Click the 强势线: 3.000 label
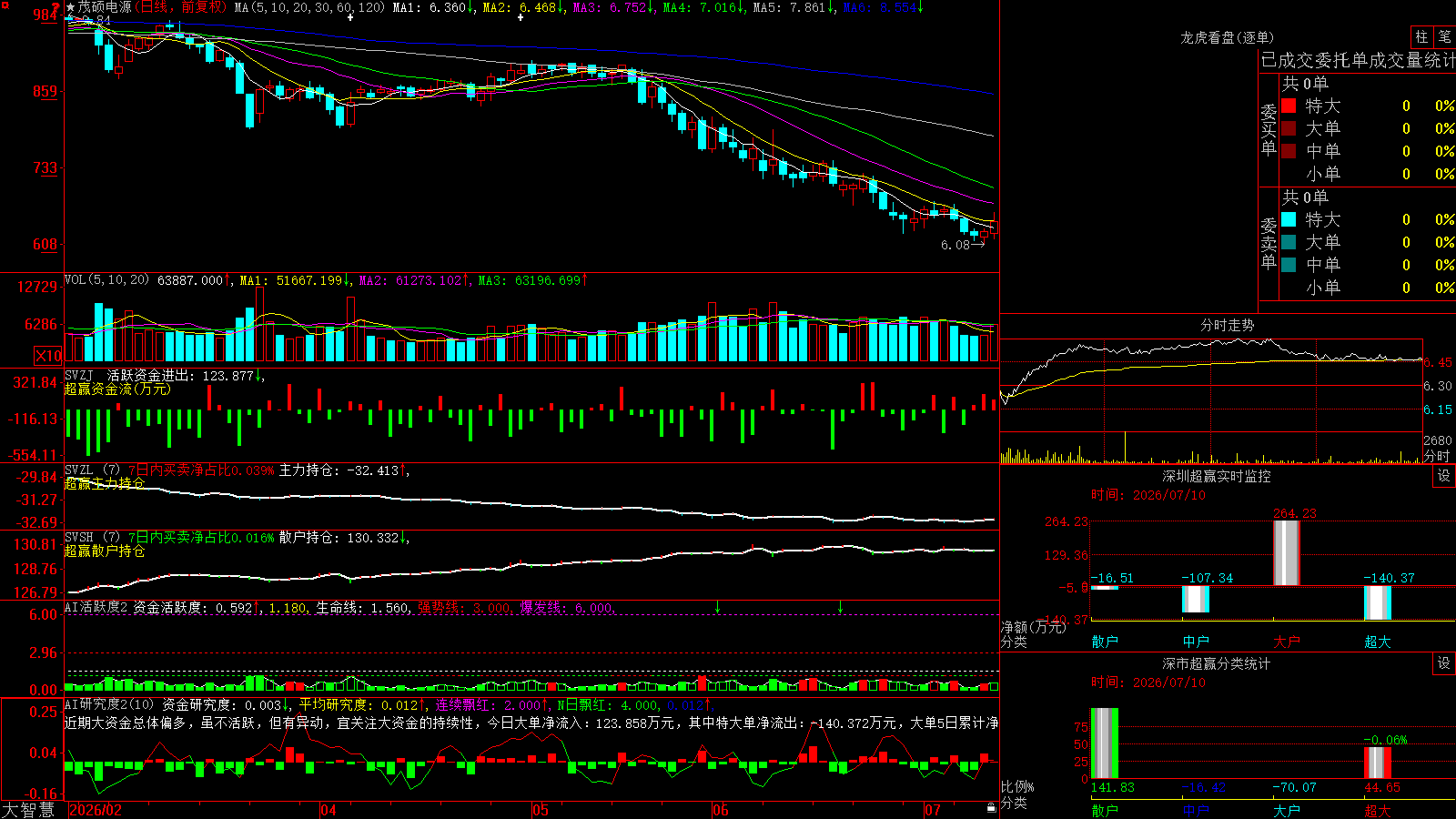1456x819 pixels. [x=464, y=607]
